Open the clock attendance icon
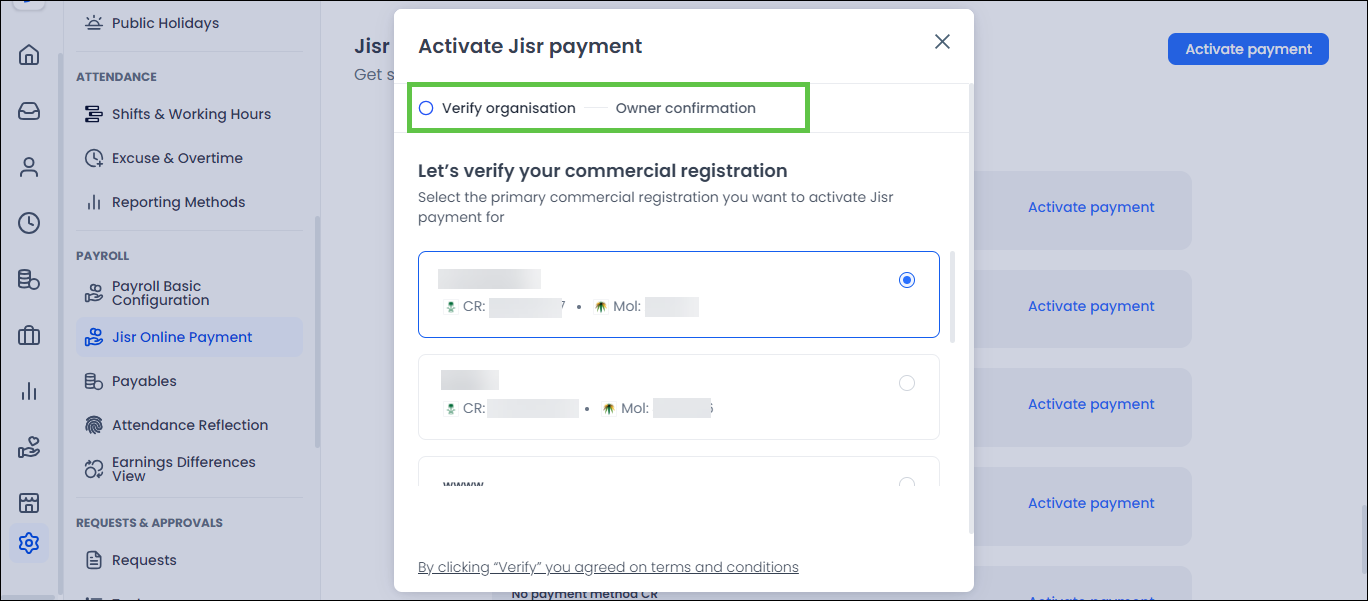The image size is (1368, 601). (x=29, y=223)
